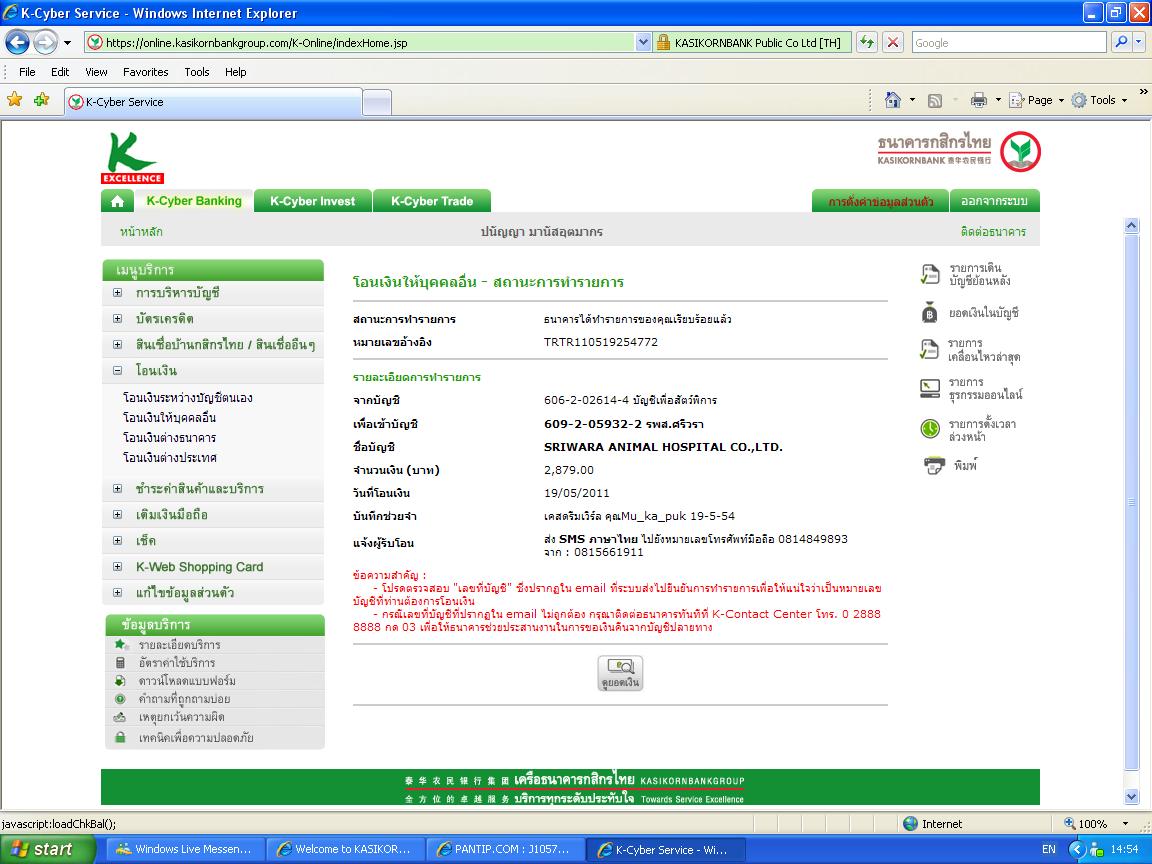Click the โอนเงินให้บุคคลอื่น menu link

click(170, 418)
